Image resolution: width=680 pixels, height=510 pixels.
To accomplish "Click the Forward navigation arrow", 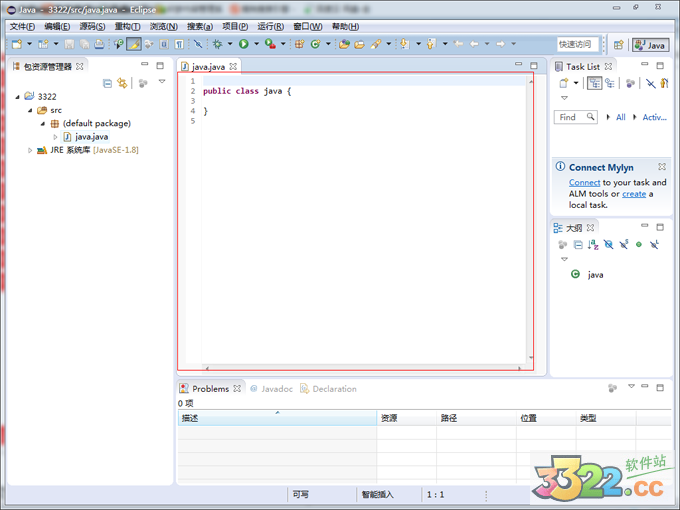I will pos(500,44).
